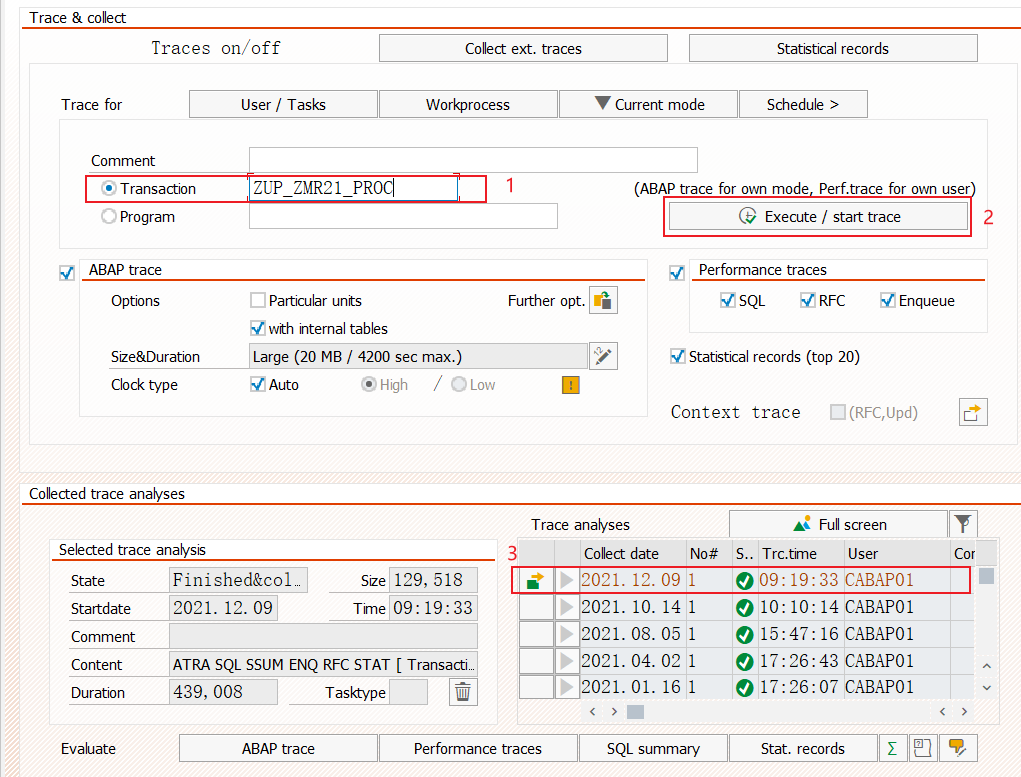This screenshot has width=1021, height=777.
Task: Select the Program radio button
Action: [x=109, y=216]
